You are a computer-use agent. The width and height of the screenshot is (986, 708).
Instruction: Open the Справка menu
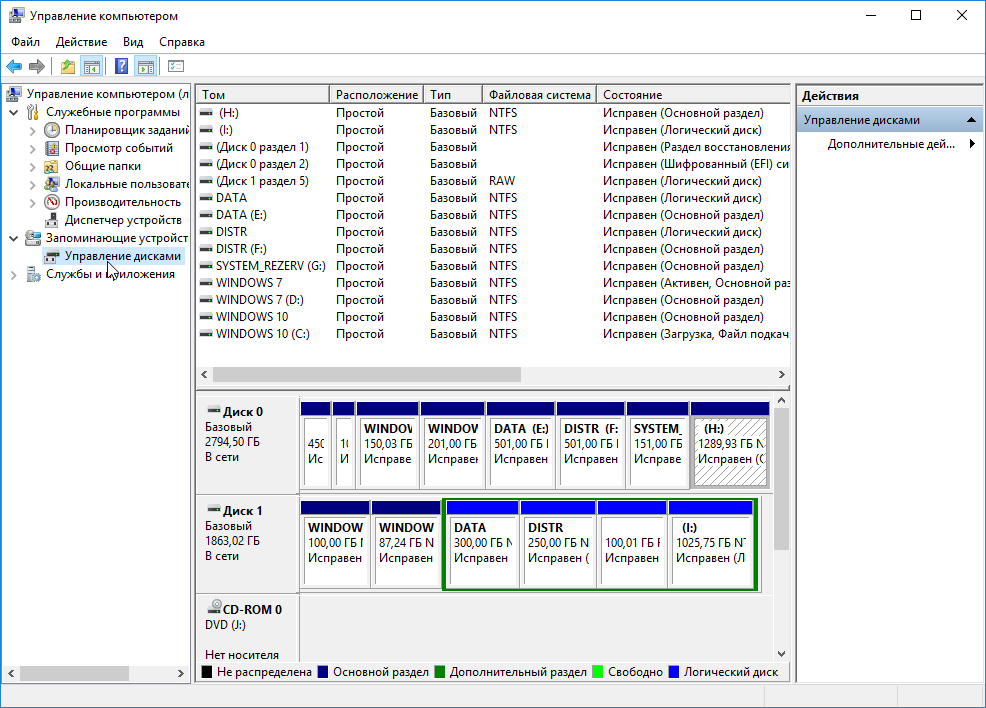tap(182, 42)
